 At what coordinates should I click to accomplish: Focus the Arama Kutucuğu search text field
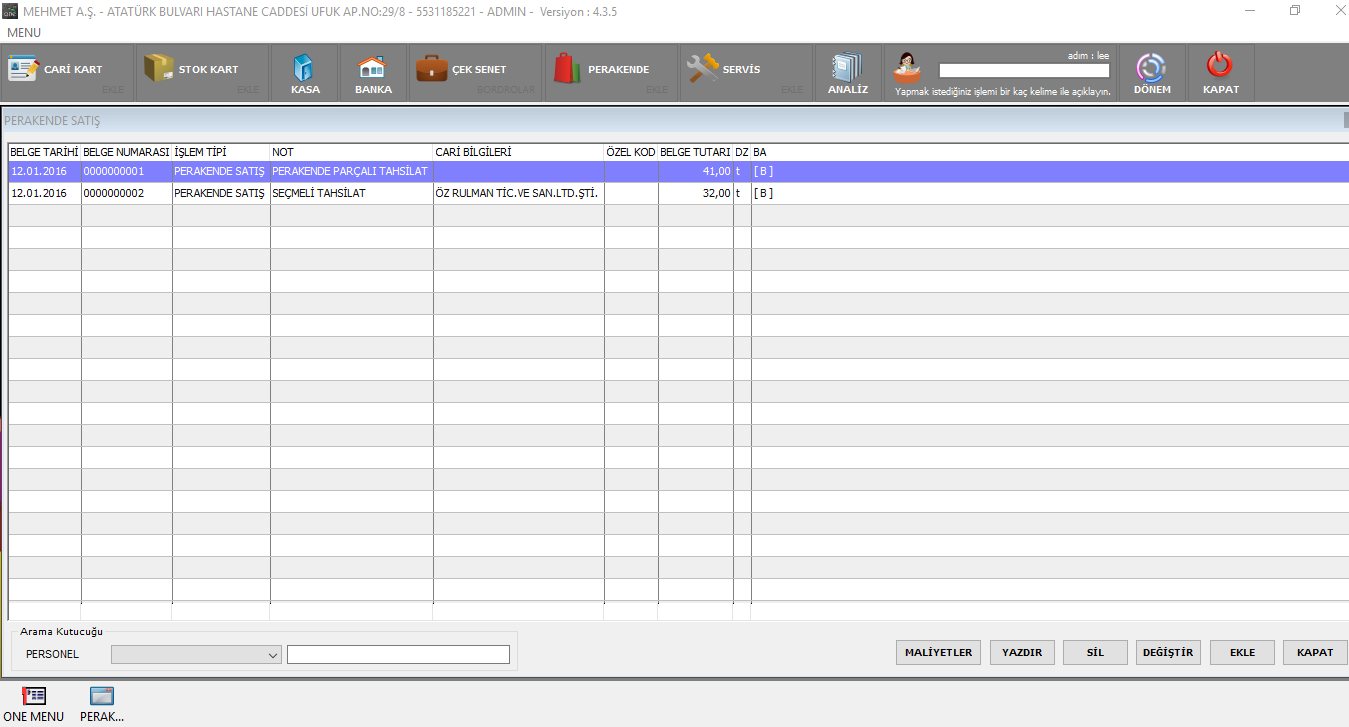click(398, 655)
